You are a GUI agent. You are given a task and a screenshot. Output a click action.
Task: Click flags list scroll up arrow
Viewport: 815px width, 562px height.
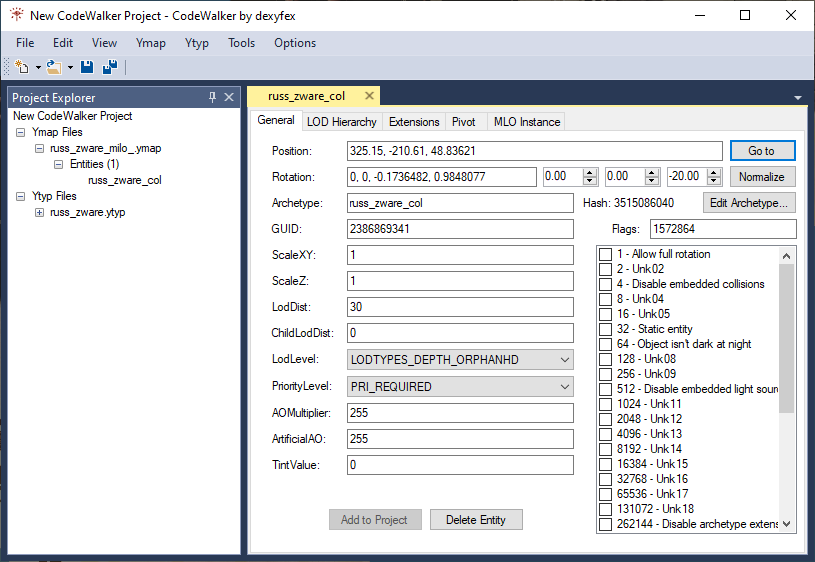point(786,256)
